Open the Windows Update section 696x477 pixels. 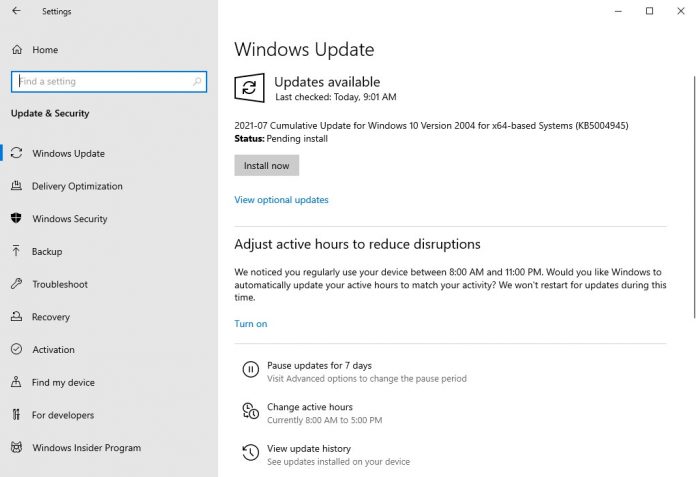68,154
